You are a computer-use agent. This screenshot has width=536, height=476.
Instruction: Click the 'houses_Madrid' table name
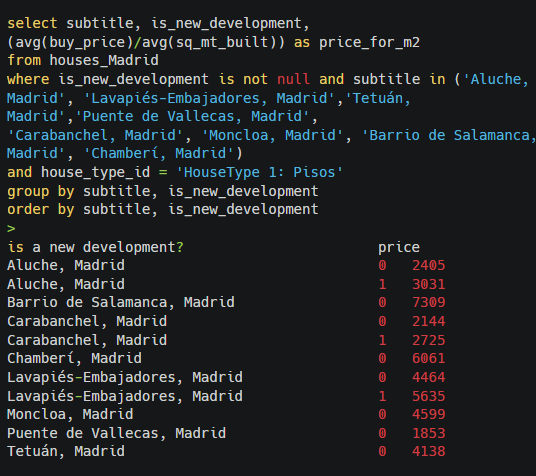pyautogui.click(x=104, y=60)
